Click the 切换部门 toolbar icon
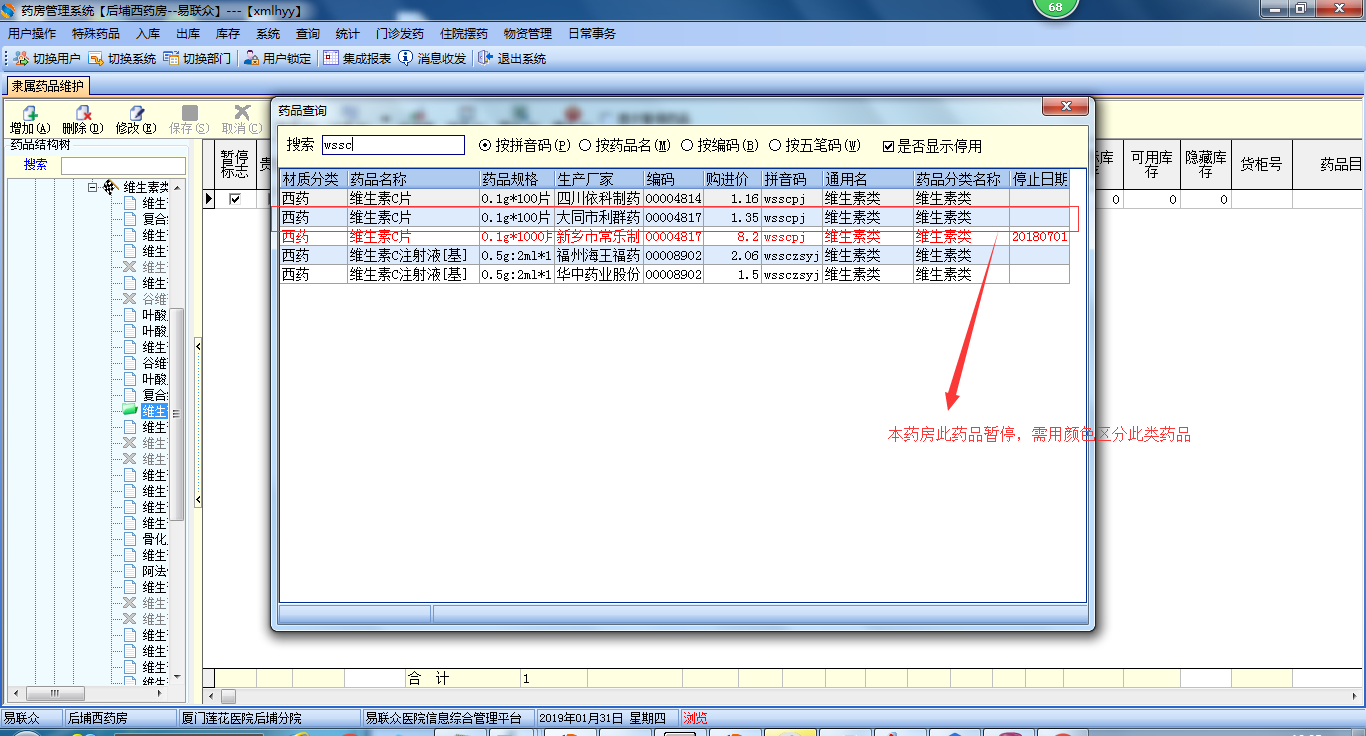Screen dimensions: 1366x736 click(171, 58)
